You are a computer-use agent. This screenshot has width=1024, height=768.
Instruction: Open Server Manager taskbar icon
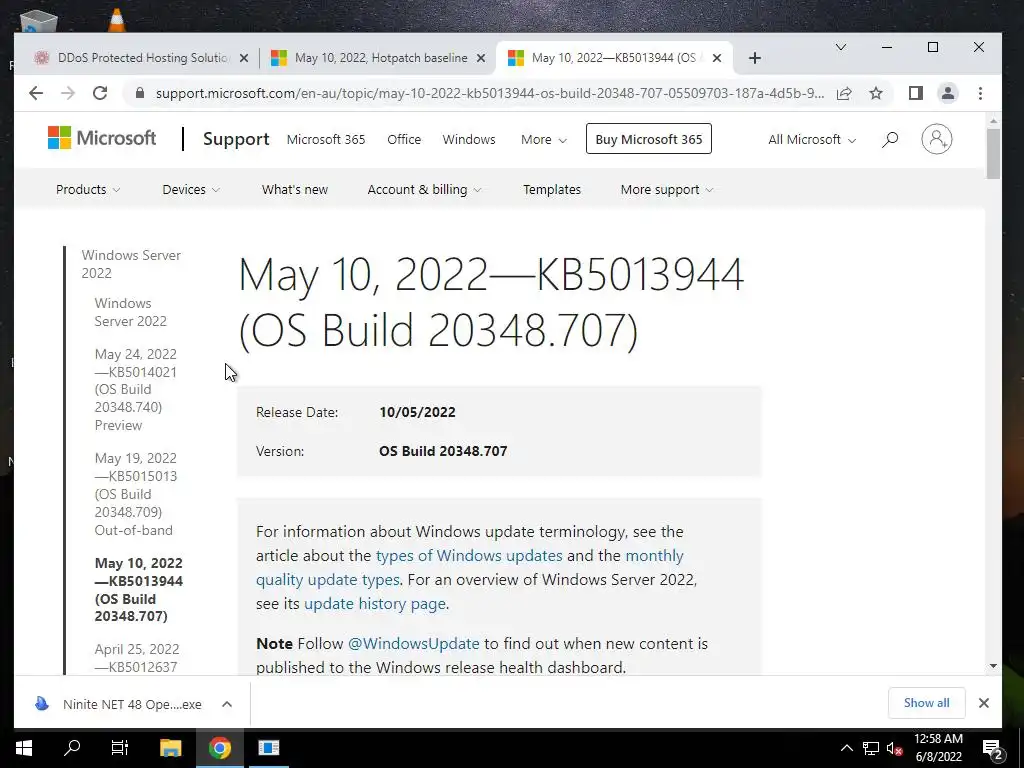pyautogui.click(x=268, y=748)
